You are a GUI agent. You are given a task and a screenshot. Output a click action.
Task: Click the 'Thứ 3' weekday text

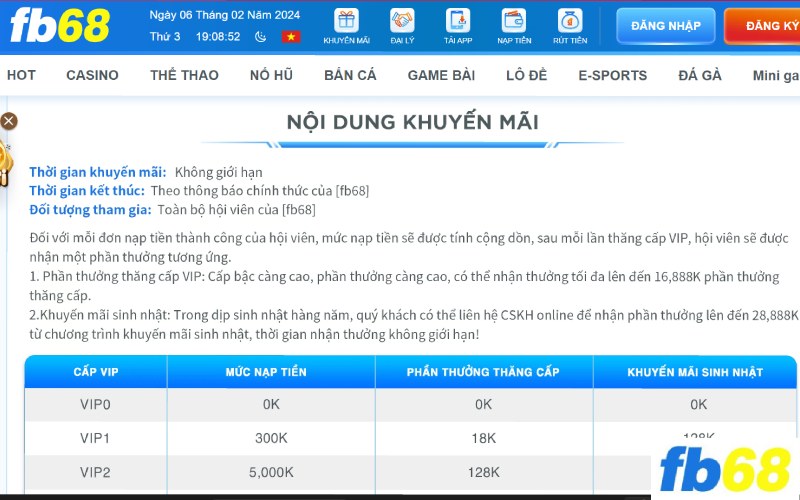[165, 37]
